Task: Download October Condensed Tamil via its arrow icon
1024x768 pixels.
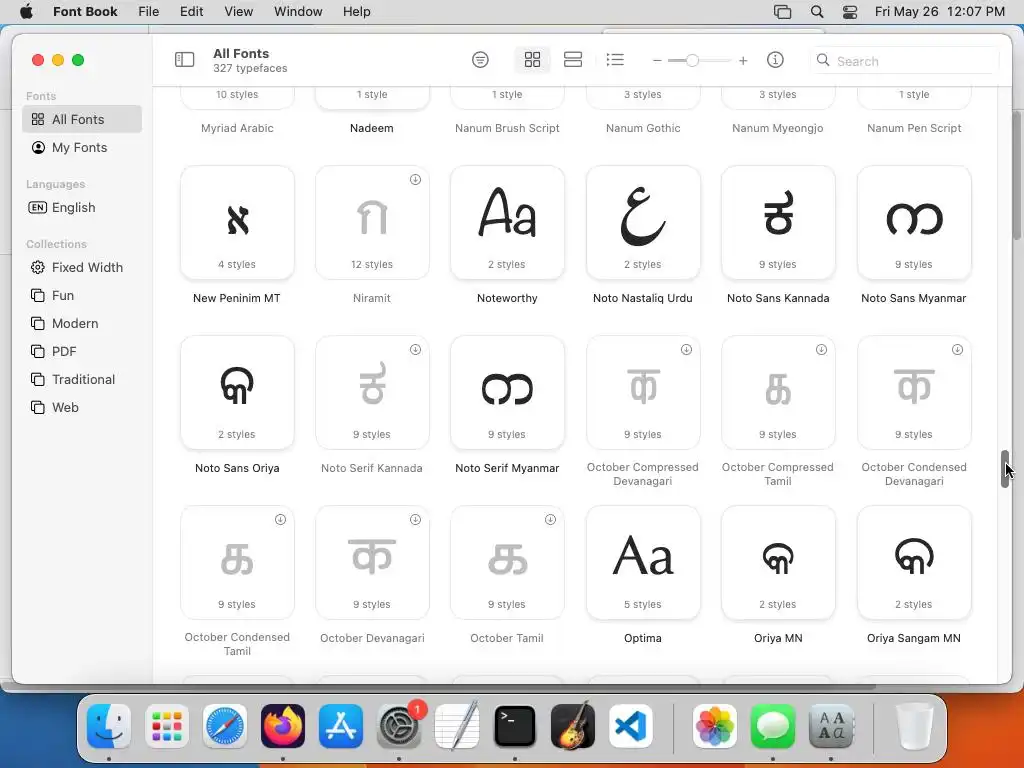Action: click(280, 520)
